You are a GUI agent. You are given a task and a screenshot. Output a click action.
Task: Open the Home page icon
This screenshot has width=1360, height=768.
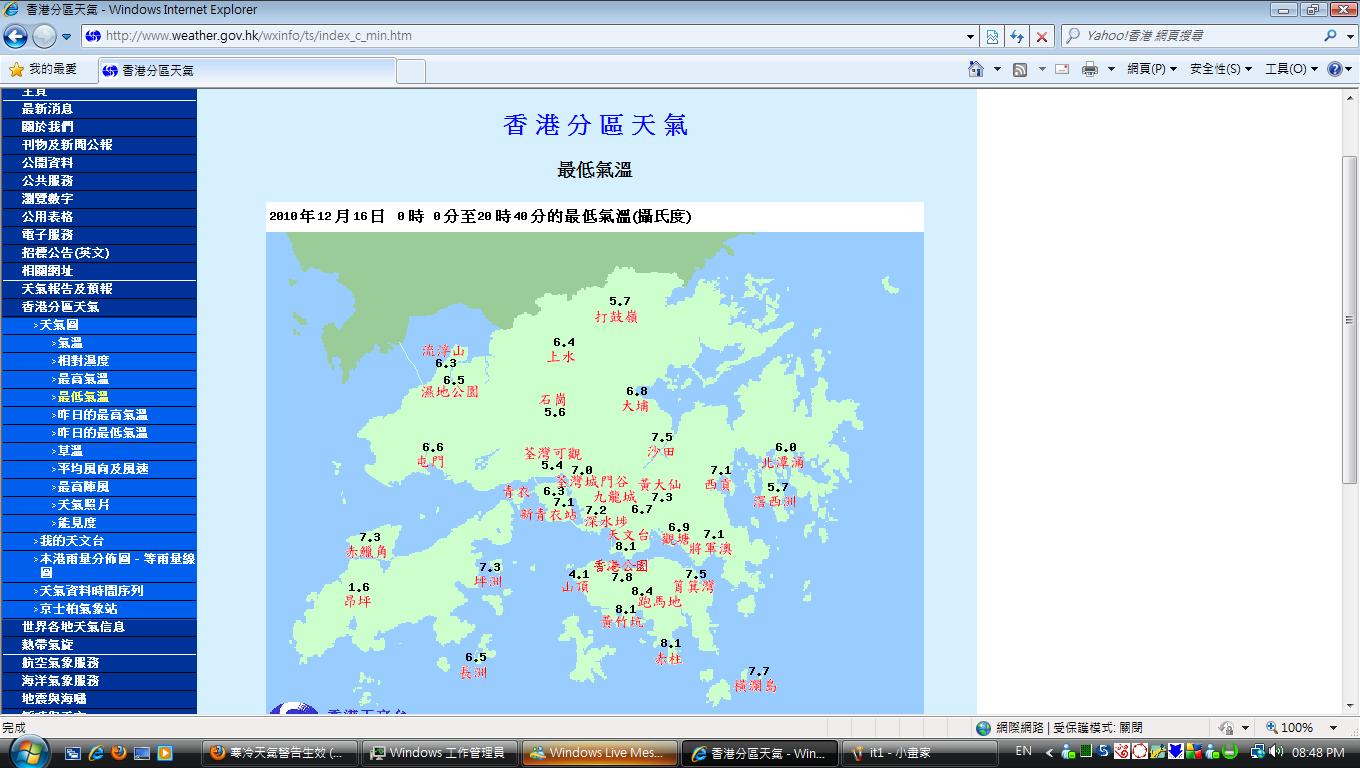click(976, 69)
